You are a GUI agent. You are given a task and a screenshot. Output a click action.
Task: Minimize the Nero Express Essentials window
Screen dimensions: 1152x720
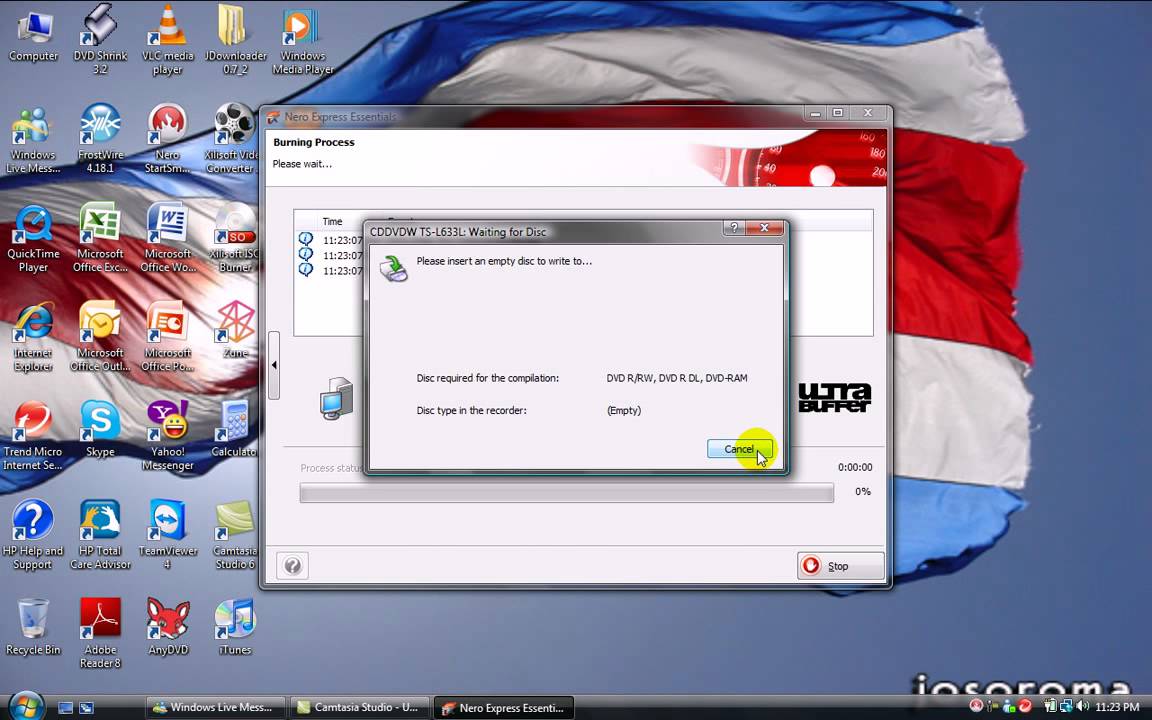814,113
